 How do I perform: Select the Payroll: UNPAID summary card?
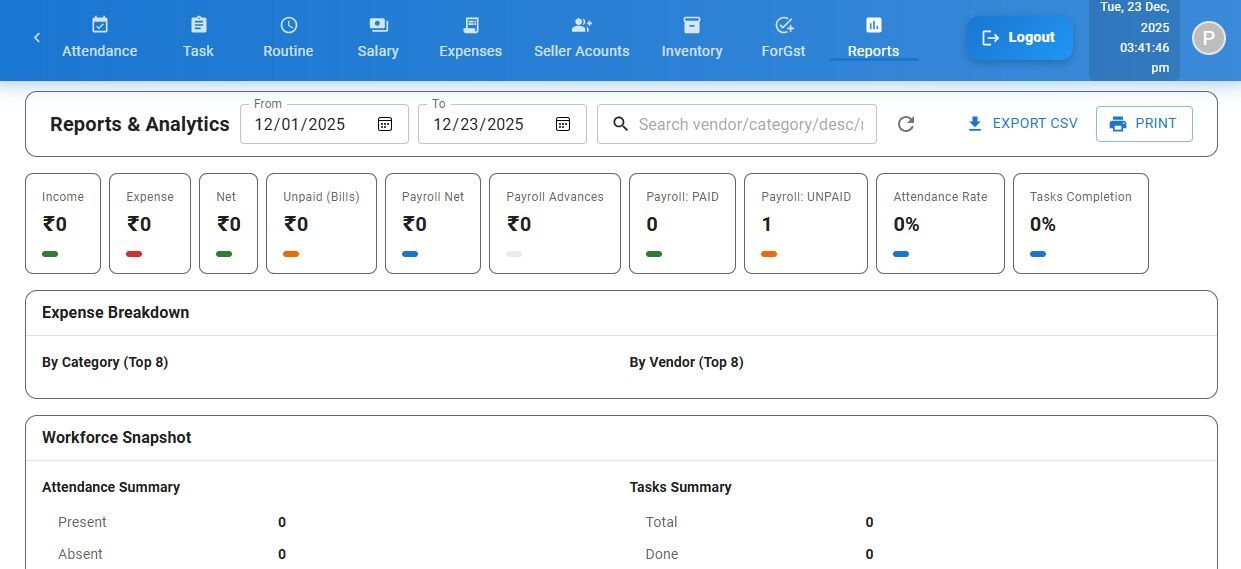pos(805,223)
